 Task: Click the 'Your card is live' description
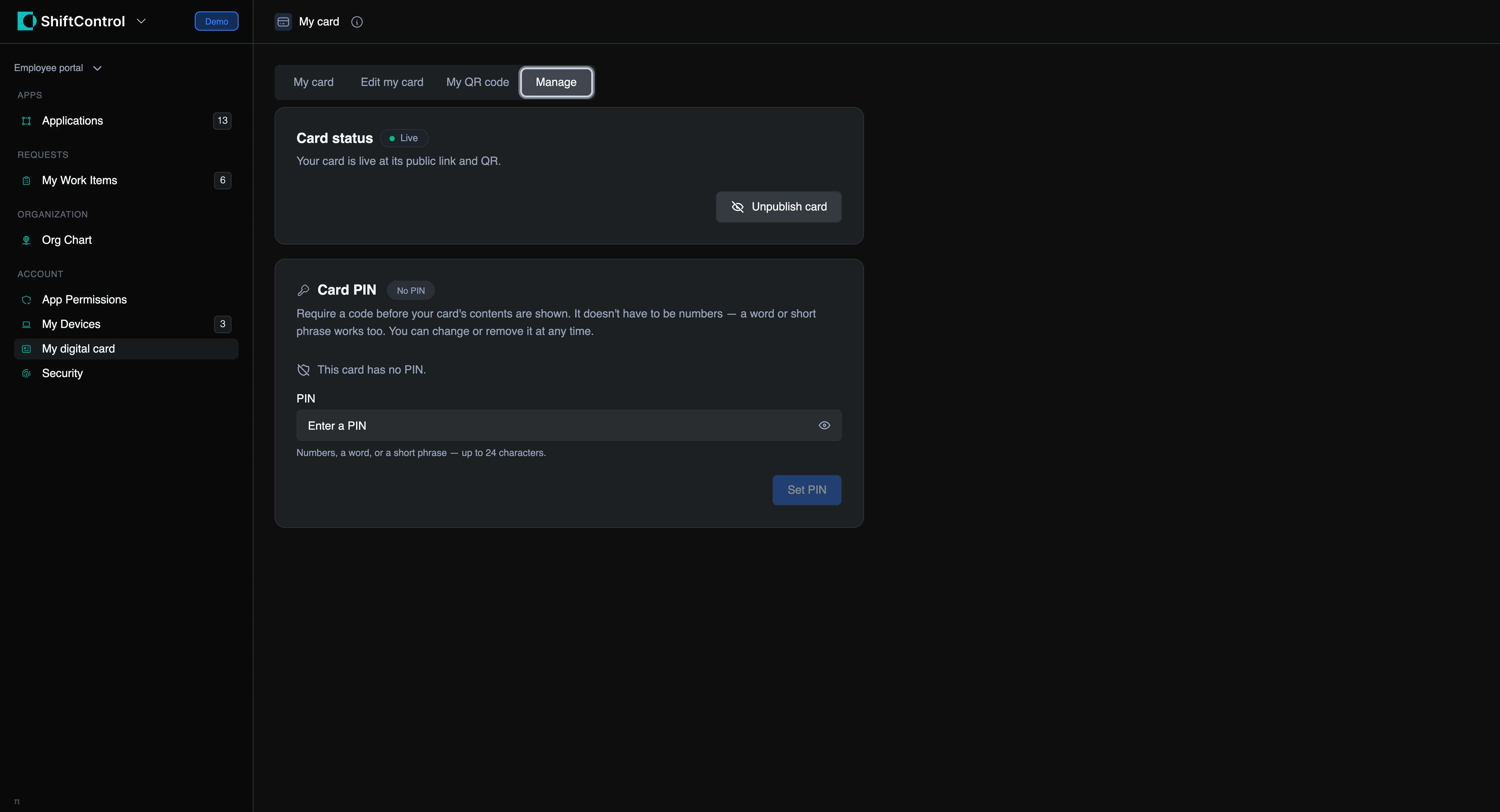click(398, 161)
